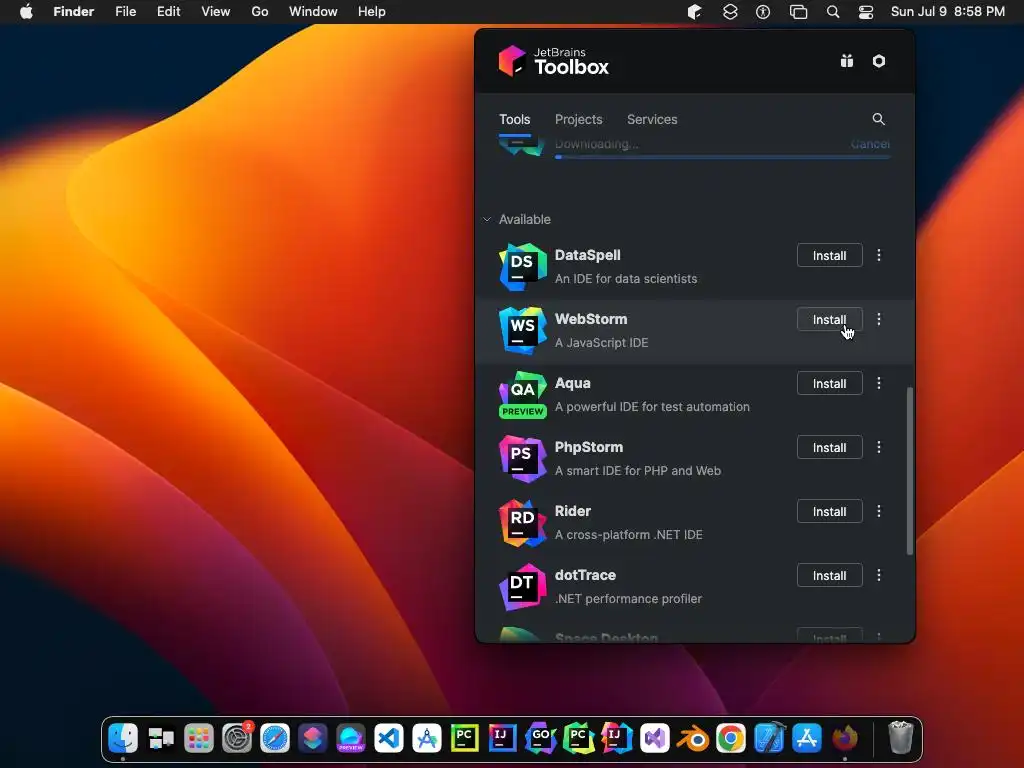The width and height of the screenshot is (1024, 768).
Task: Install DataSpell
Action: click(x=829, y=255)
